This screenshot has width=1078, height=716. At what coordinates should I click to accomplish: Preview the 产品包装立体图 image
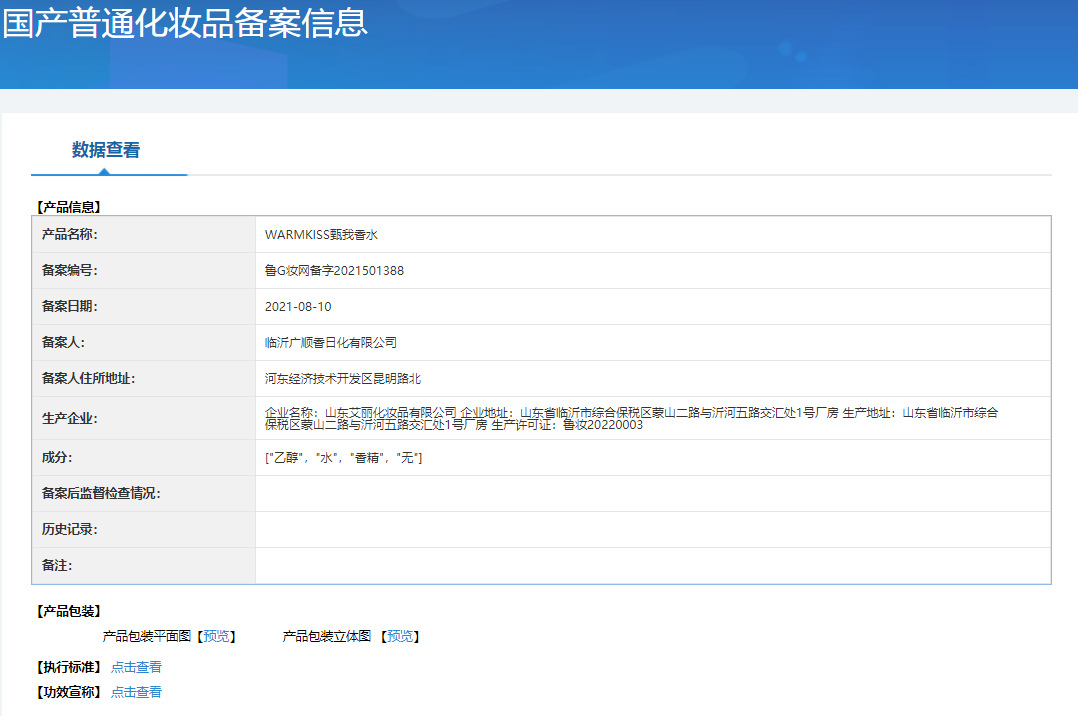click(x=400, y=636)
